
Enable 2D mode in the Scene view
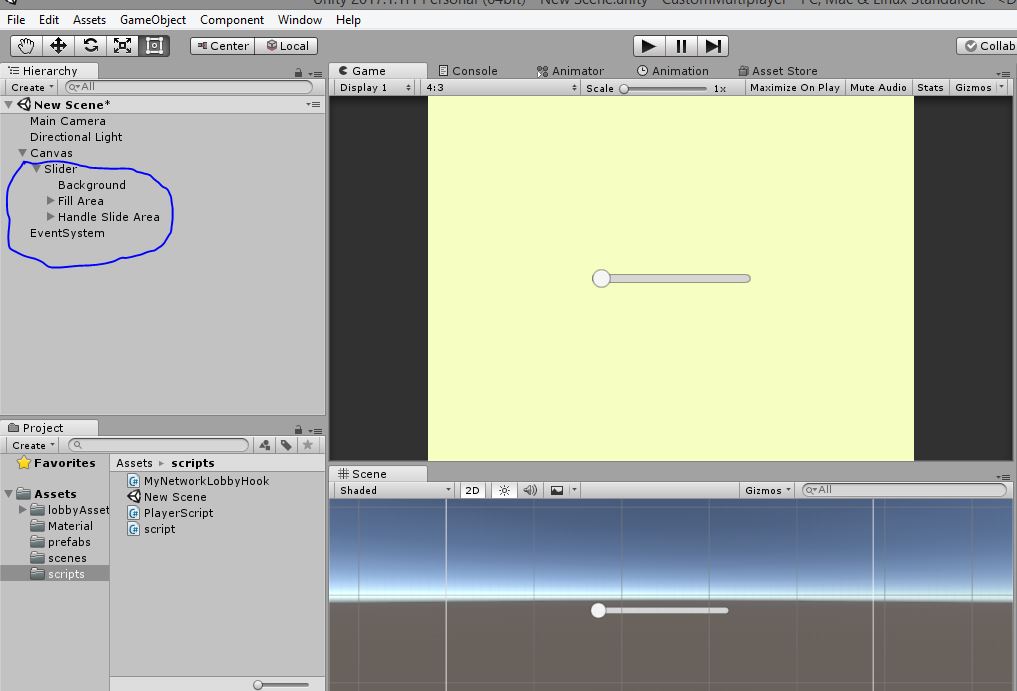471,490
